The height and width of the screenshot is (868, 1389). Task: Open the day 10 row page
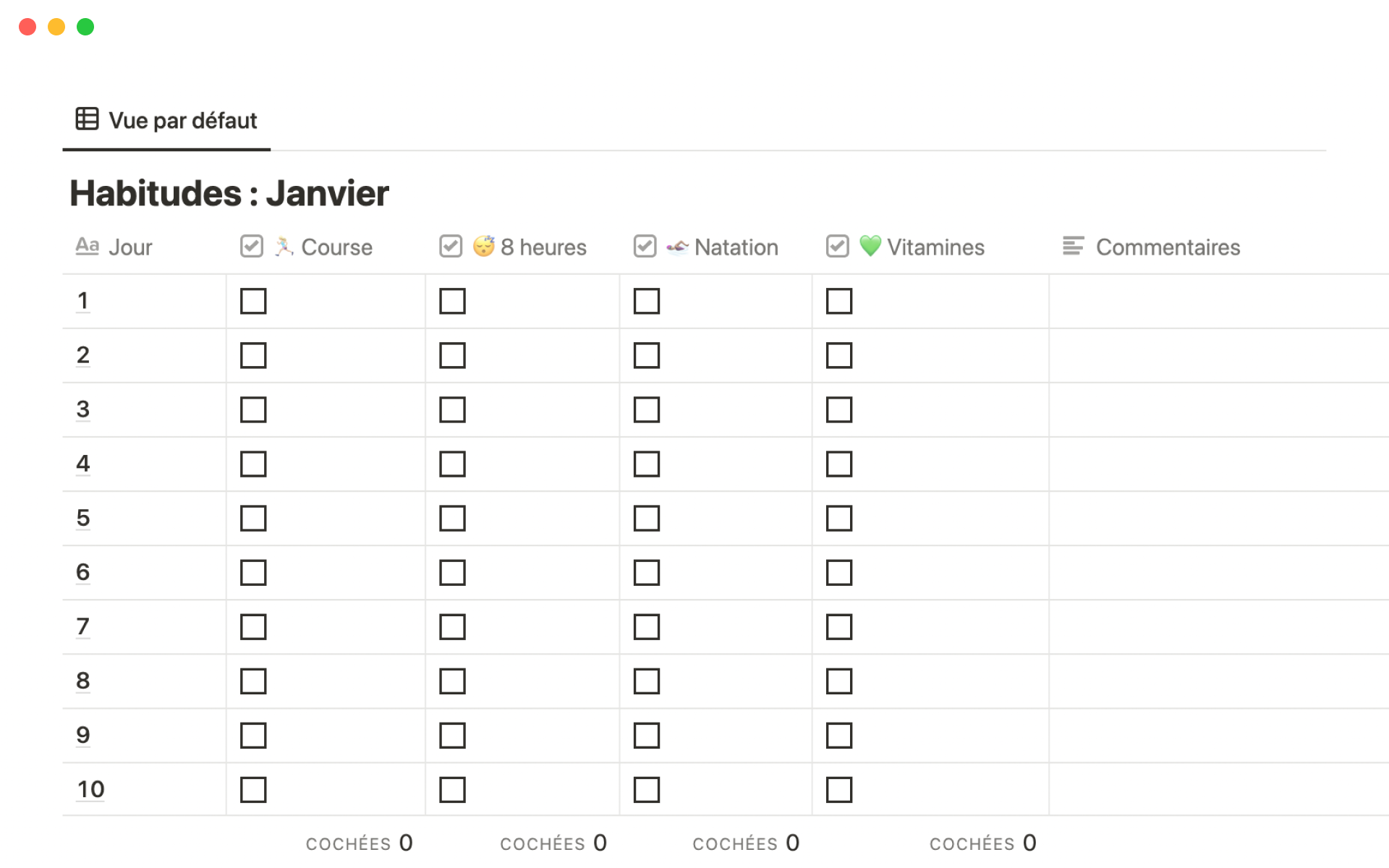click(91, 789)
